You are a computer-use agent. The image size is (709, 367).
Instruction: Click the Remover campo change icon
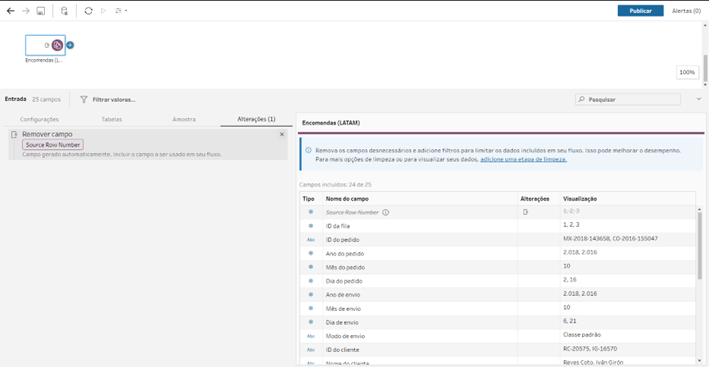(14, 134)
